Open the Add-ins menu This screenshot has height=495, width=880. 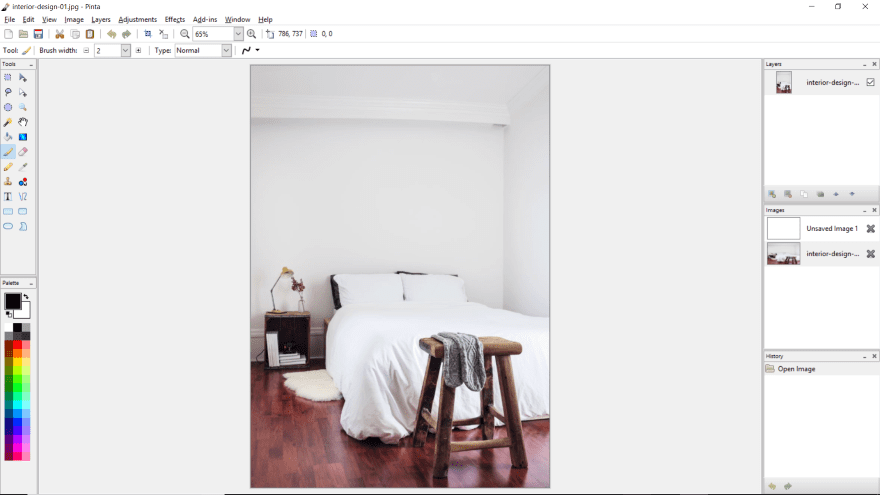(x=205, y=20)
